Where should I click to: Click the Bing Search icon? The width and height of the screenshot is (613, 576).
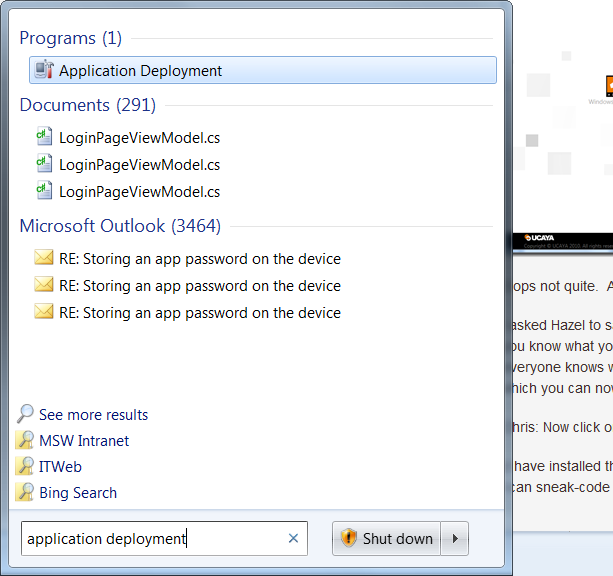point(26,493)
